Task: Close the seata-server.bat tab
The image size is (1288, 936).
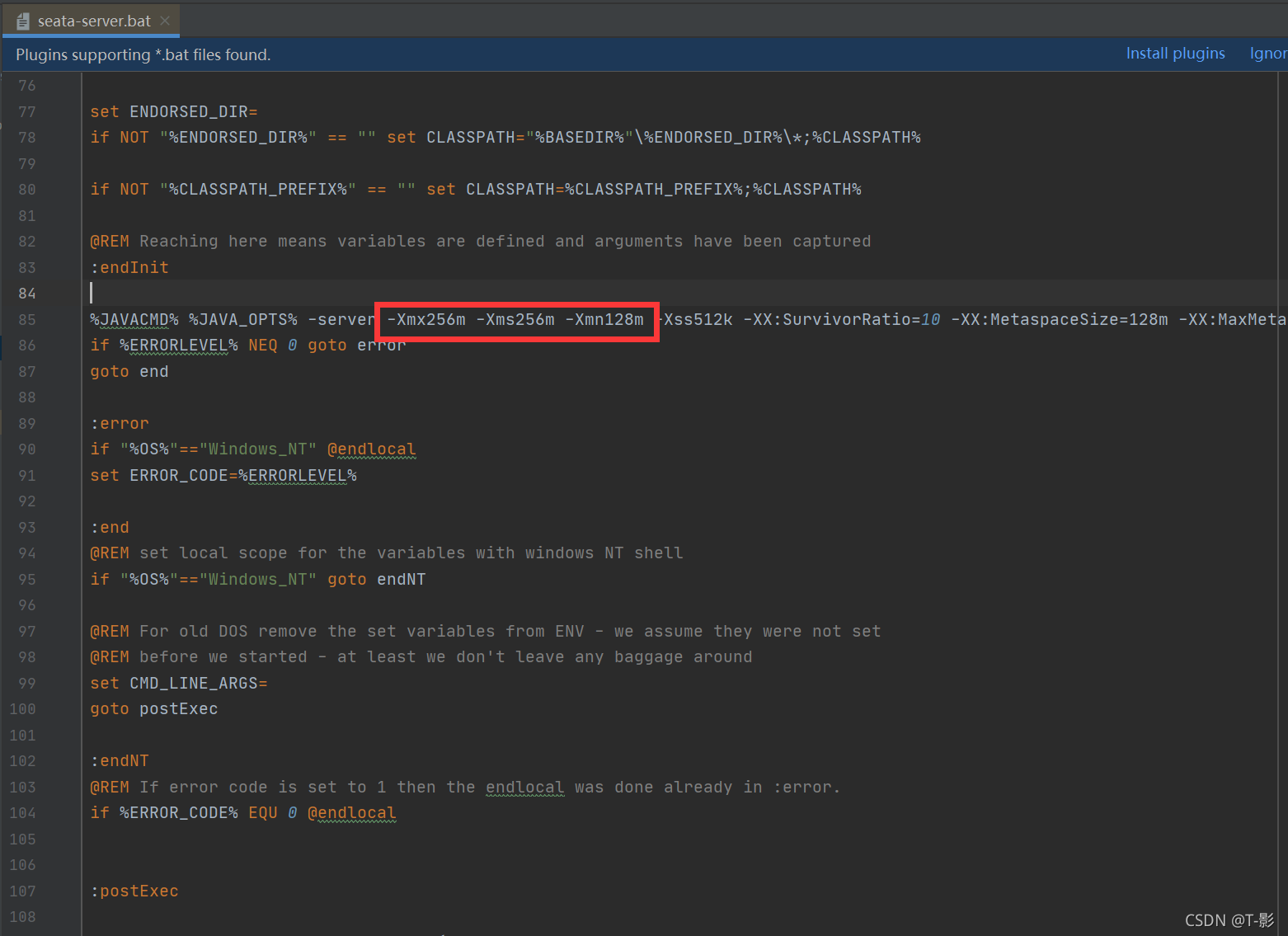Action: point(165,21)
